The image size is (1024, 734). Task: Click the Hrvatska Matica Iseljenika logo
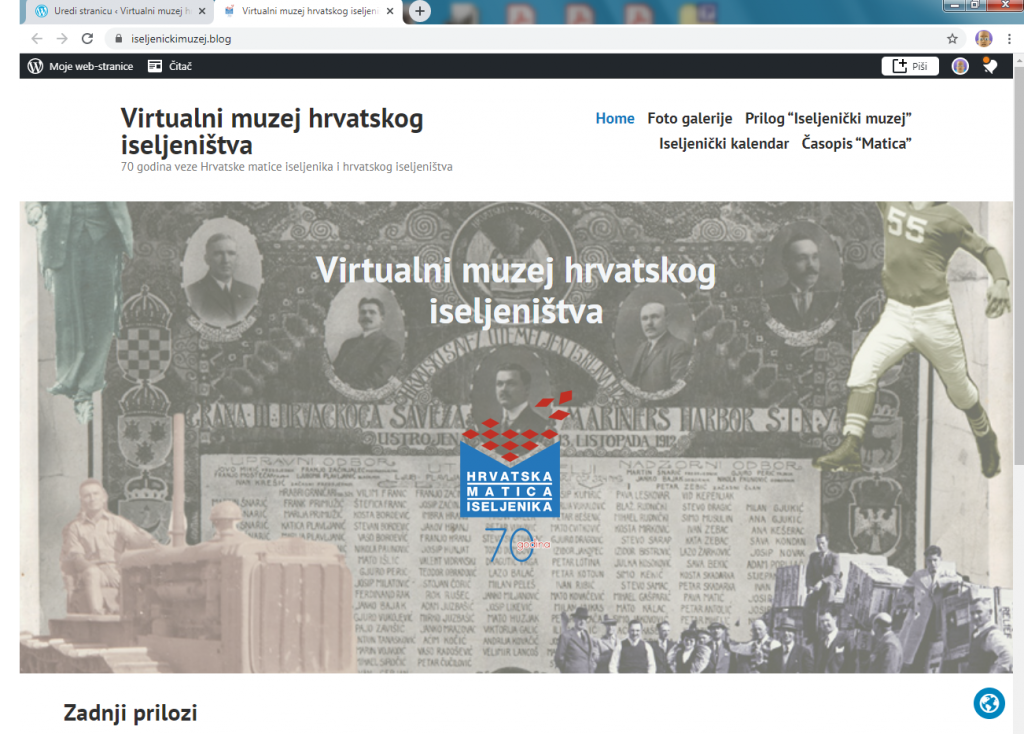coord(510,468)
